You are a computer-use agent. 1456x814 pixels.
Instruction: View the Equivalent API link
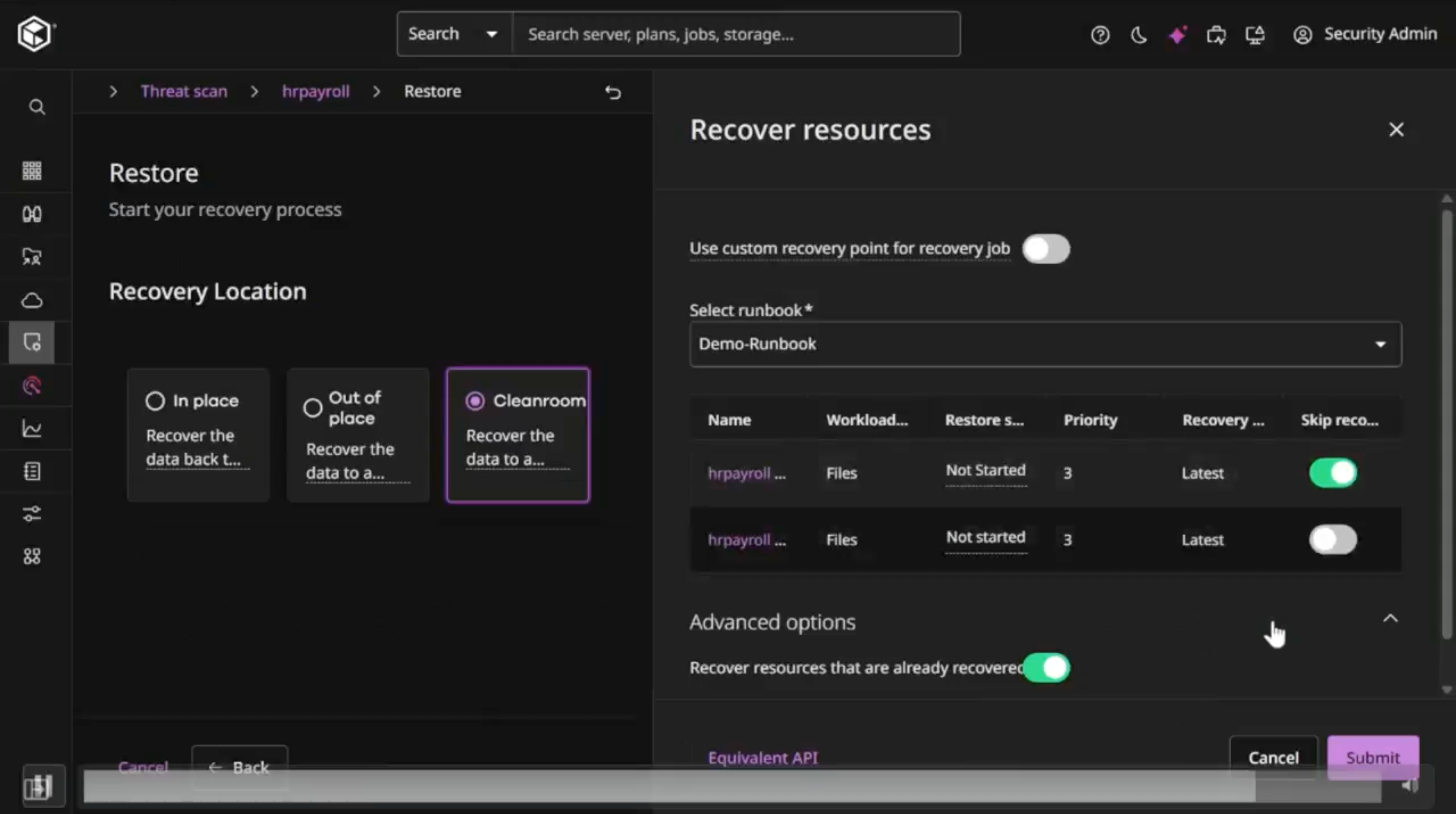tap(763, 758)
